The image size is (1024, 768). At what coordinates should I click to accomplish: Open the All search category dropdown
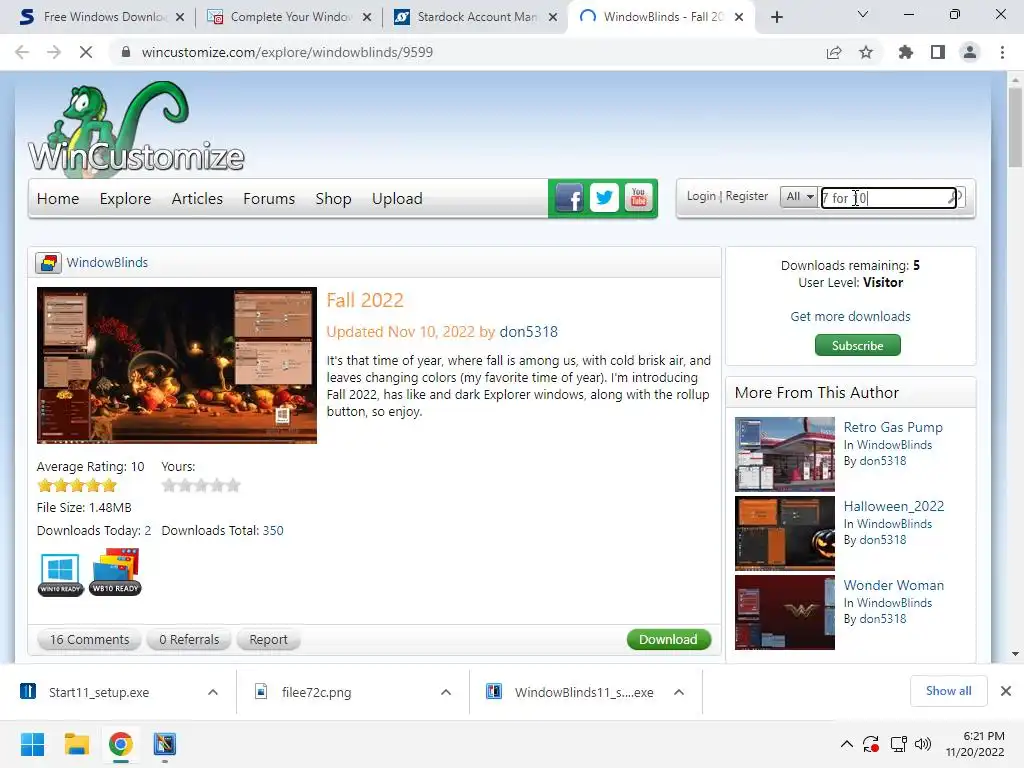coord(799,197)
